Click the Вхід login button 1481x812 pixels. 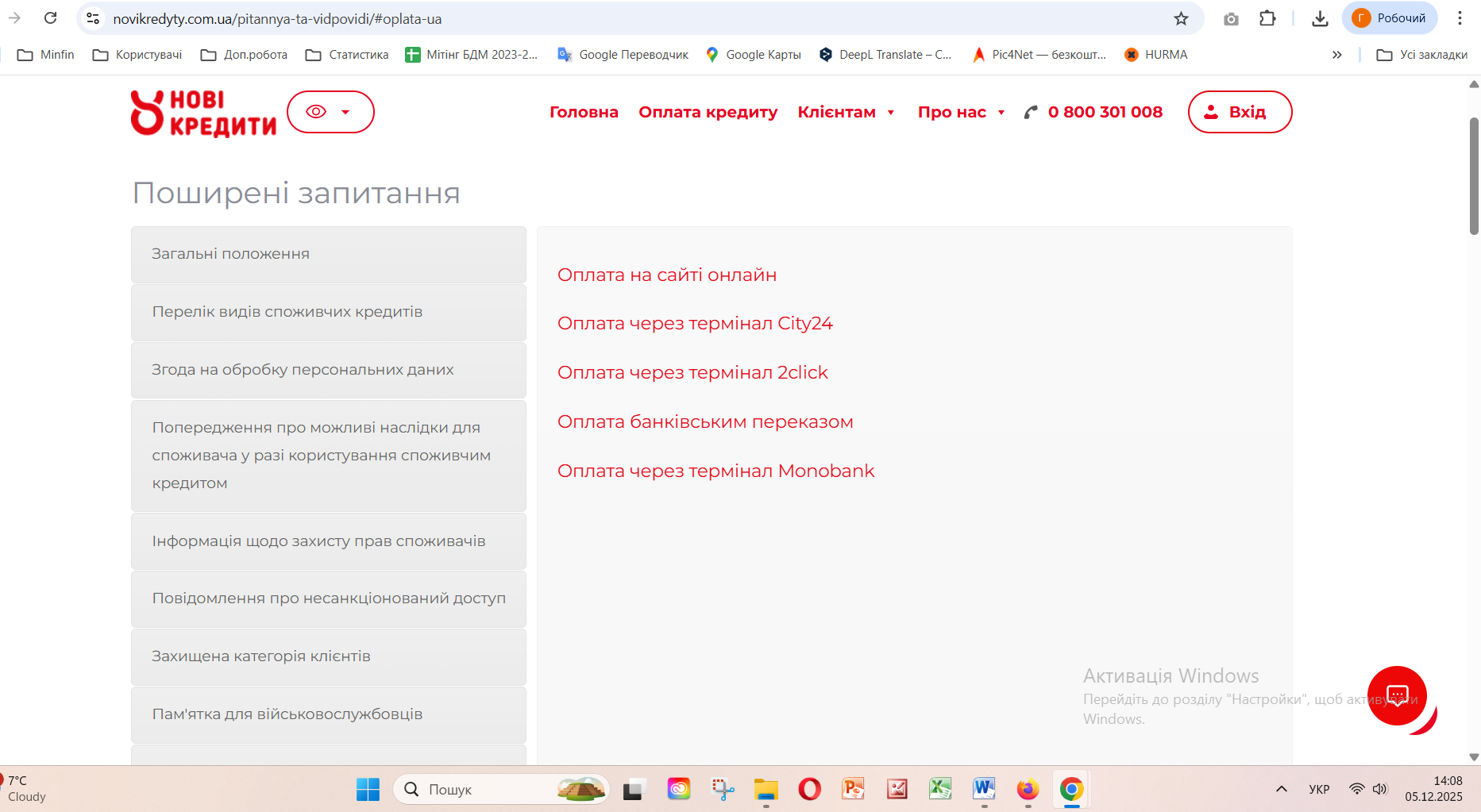click(1240, 112)
